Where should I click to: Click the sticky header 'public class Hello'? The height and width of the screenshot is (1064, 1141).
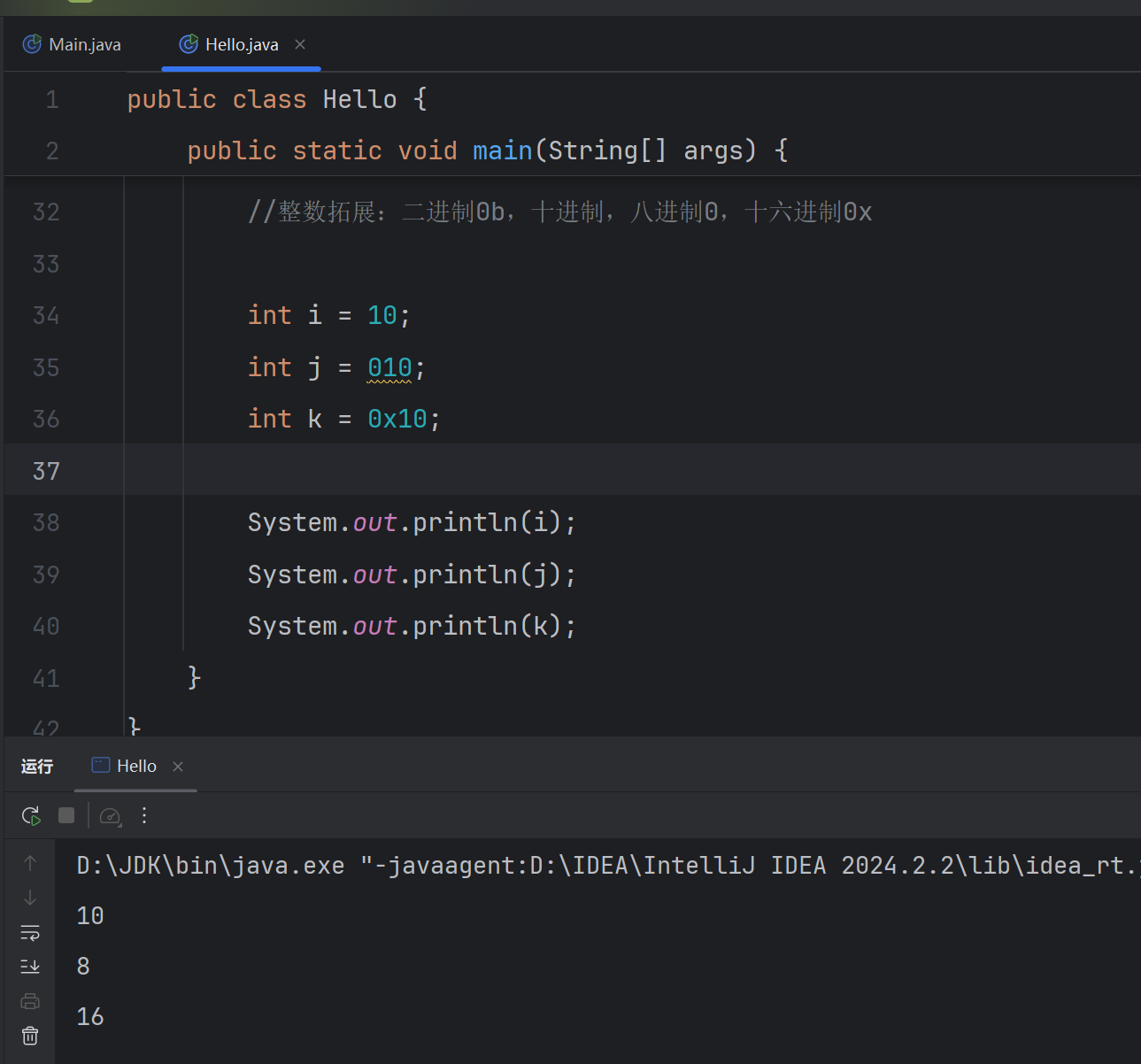277,99
